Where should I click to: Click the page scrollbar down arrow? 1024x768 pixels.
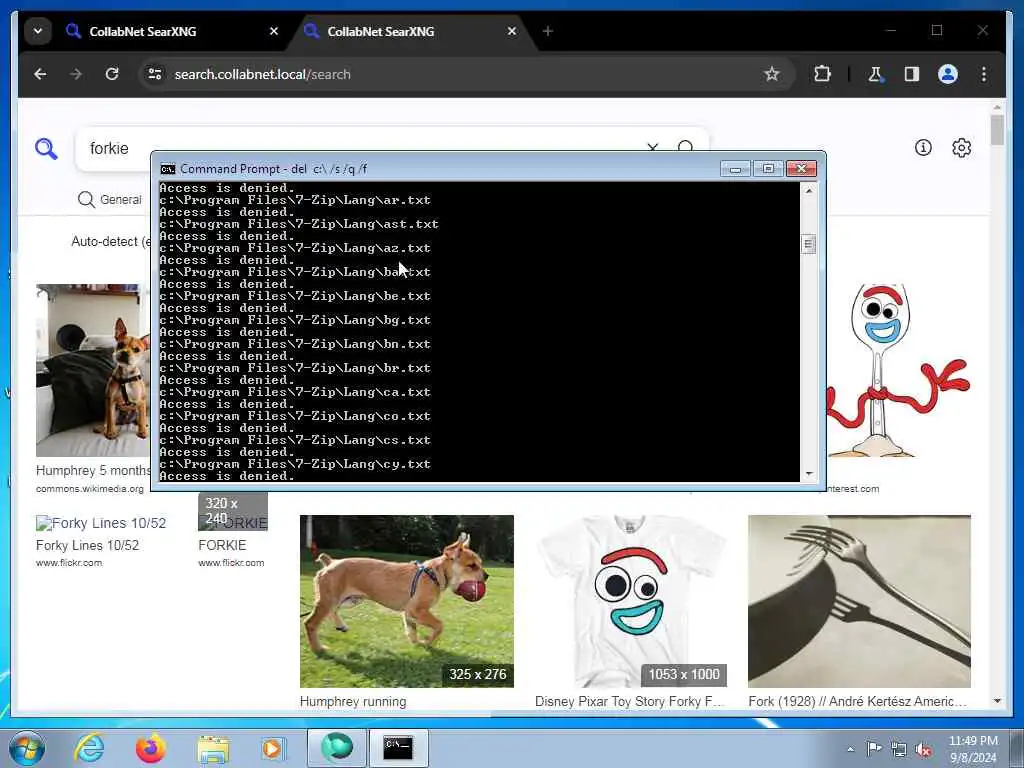(x=997, y=701)
